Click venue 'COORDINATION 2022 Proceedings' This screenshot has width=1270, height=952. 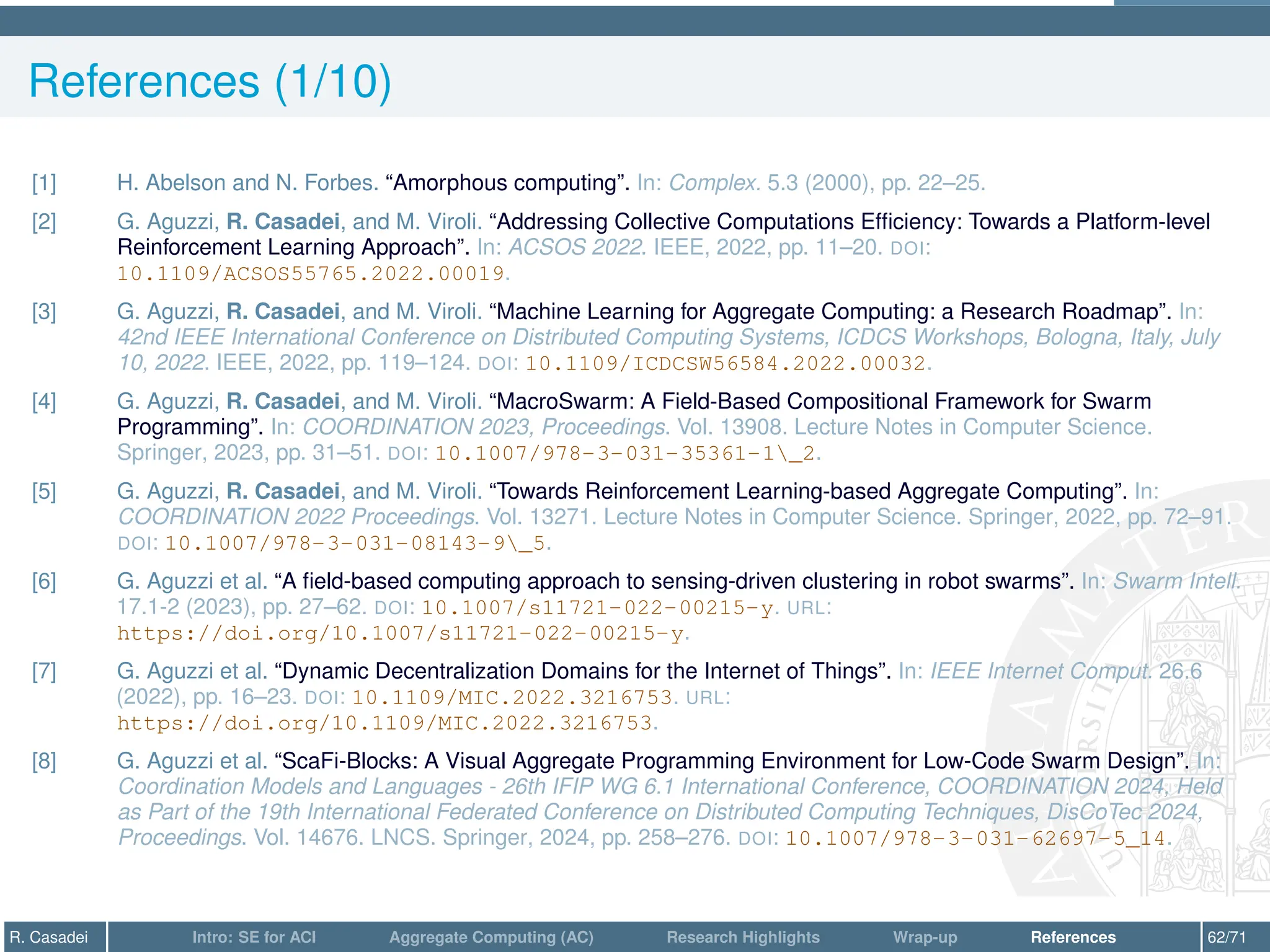pyautogui.click(x=296, y=517)
